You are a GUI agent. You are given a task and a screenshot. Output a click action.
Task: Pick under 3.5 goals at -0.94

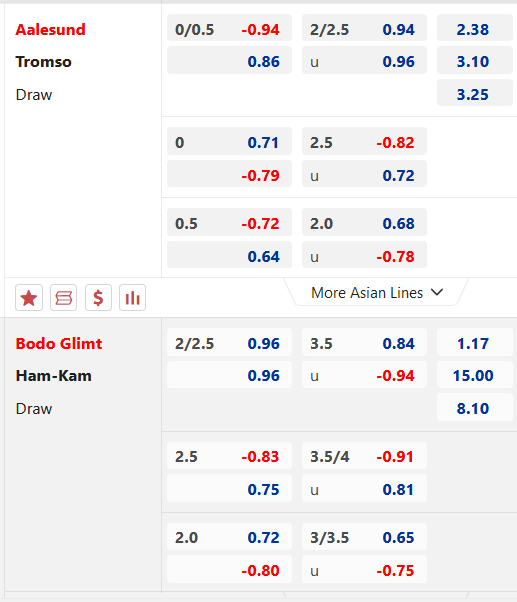[364, 374]
